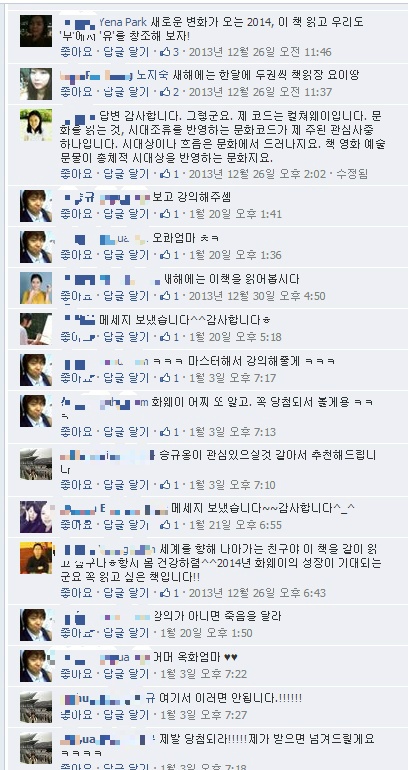
Task: Open the 수정됨 edit history link
Action: pyautogui.click(x=352, y=174)
